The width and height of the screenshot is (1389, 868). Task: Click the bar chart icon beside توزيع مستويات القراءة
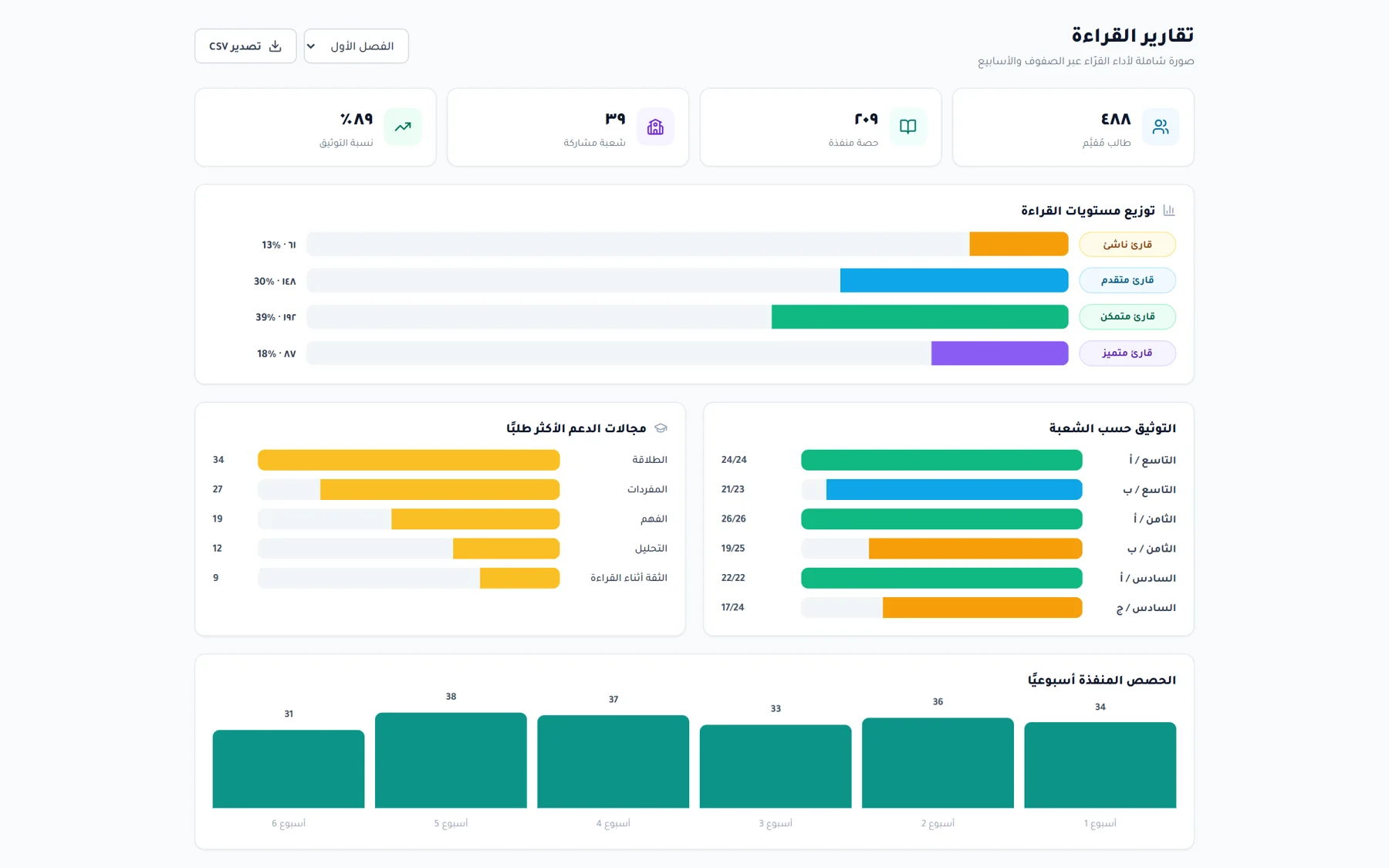click(x=1169, y=211)
